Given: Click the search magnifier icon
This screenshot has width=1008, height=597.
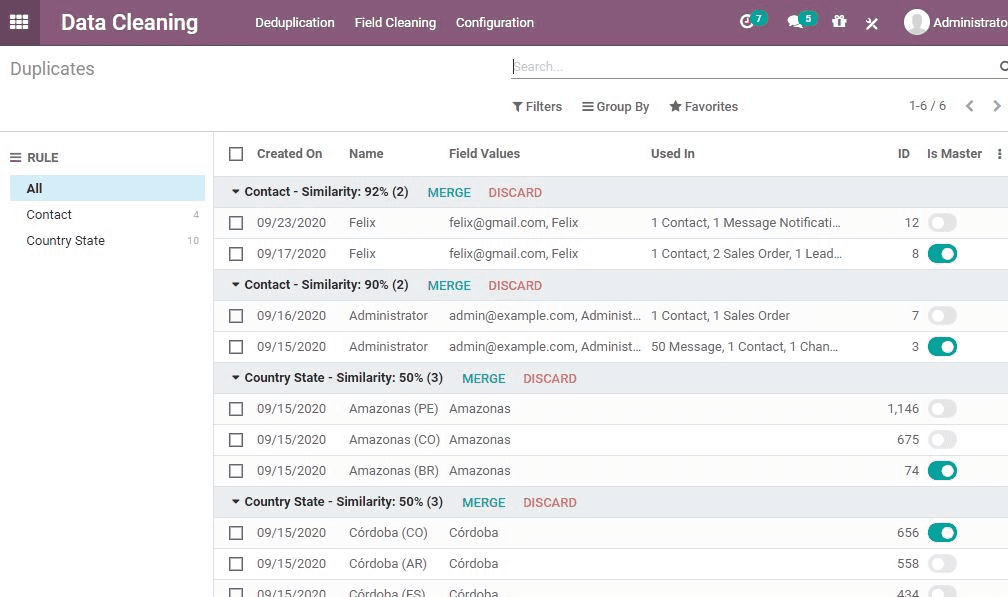Looking at the screenshot, I should [1004, 66].
